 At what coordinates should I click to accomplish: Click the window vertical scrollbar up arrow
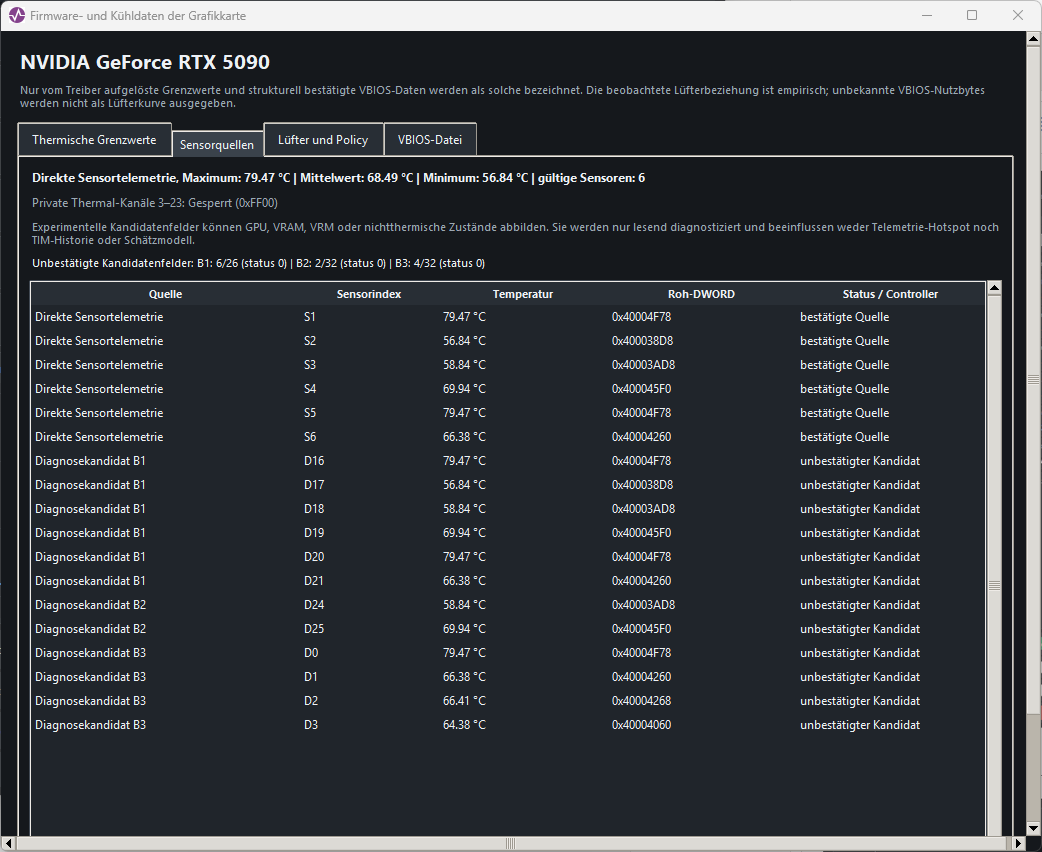(x=1033, y=39)
